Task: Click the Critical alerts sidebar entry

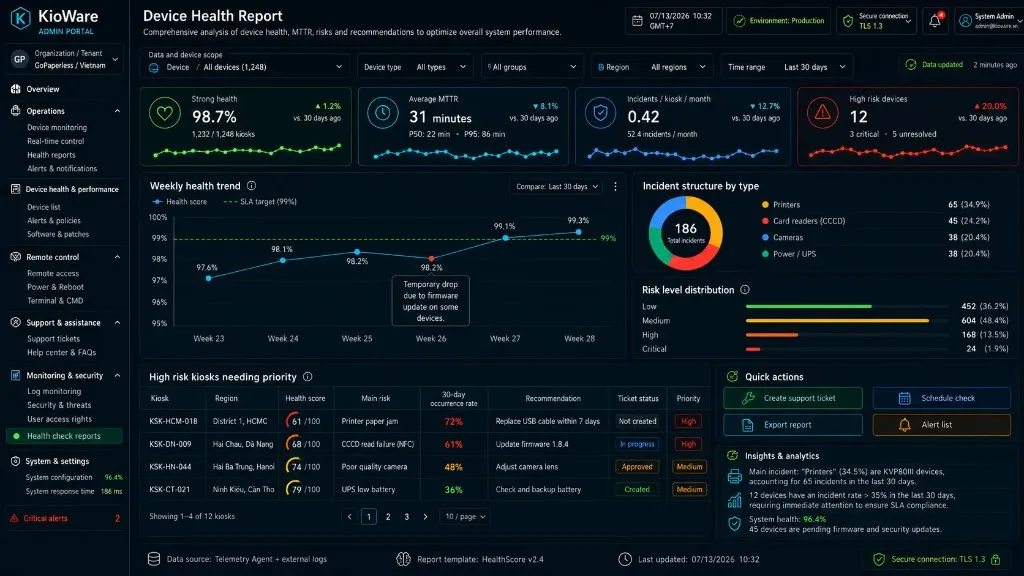Action: click(64, 519)
